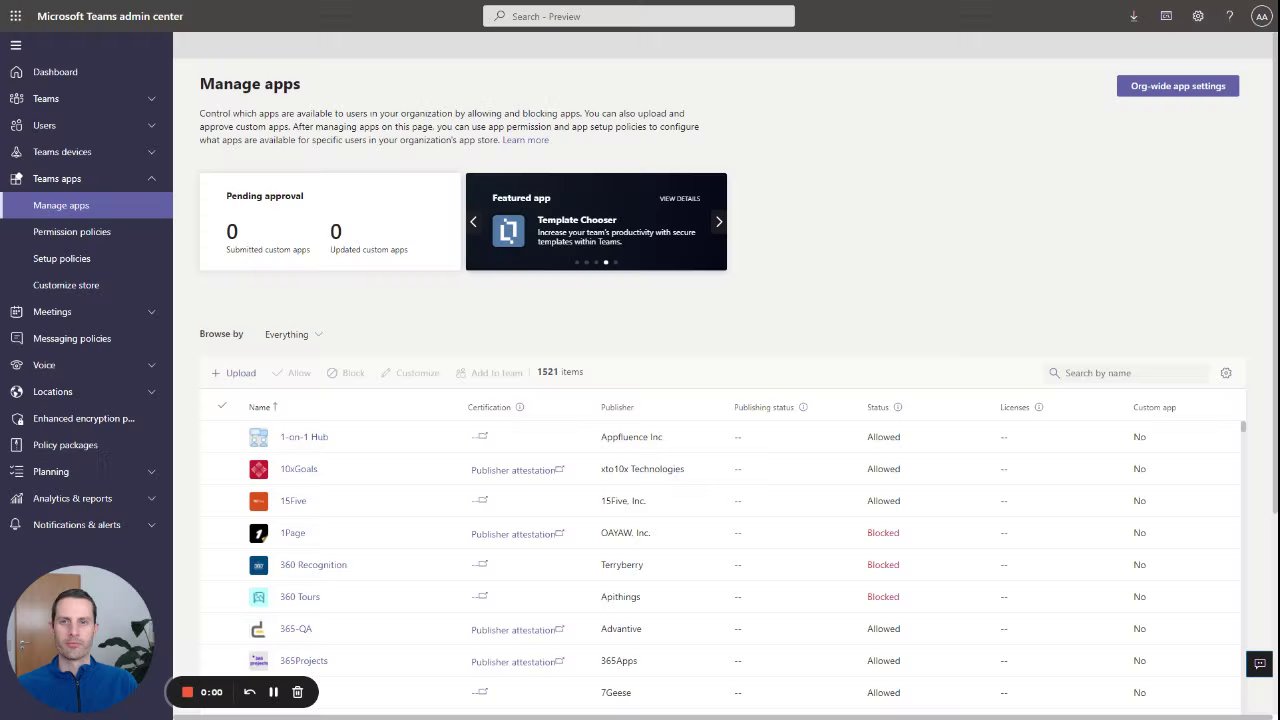Open the 1-on-1 Hub app
The height and width of the screenshot is (720, 1280).
[304, 437]
